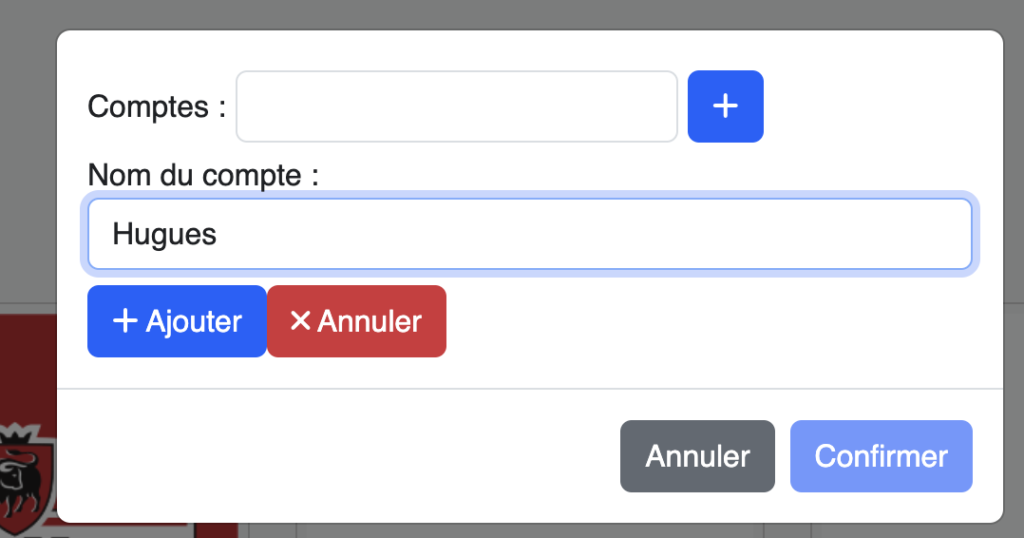Click inside the Nom du compte field
Image resolution: width=1024 pixels, height=538 pixels.
(x=530, y=234)
